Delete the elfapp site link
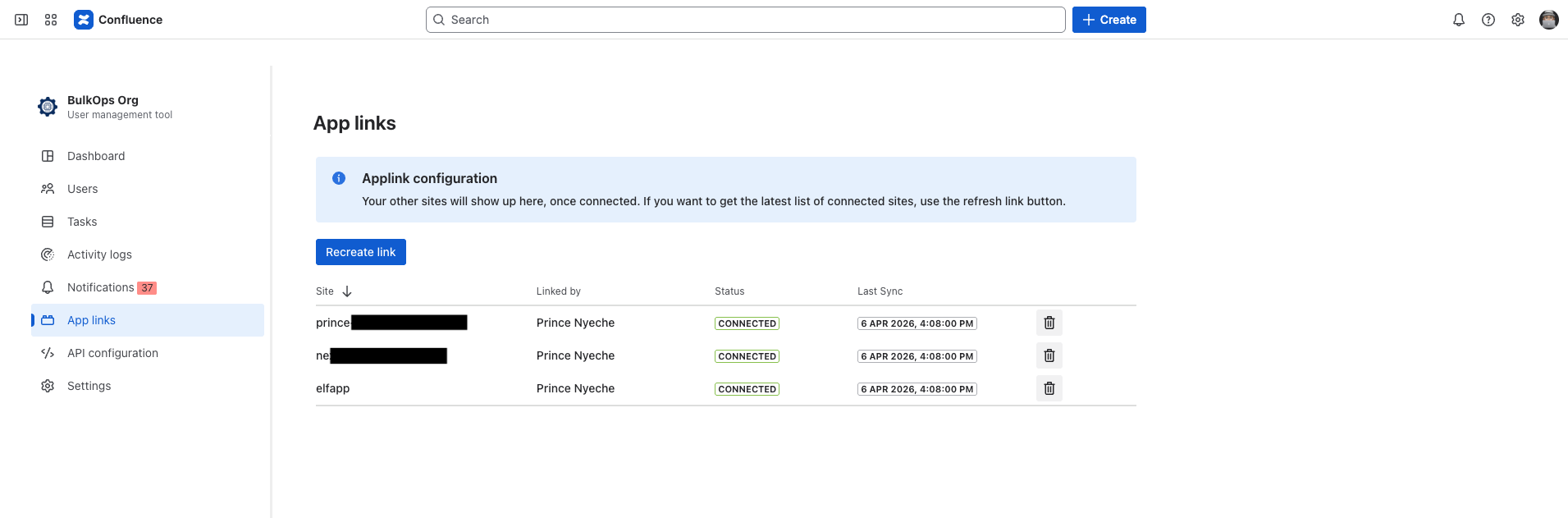 click(x=1049, y=388)
